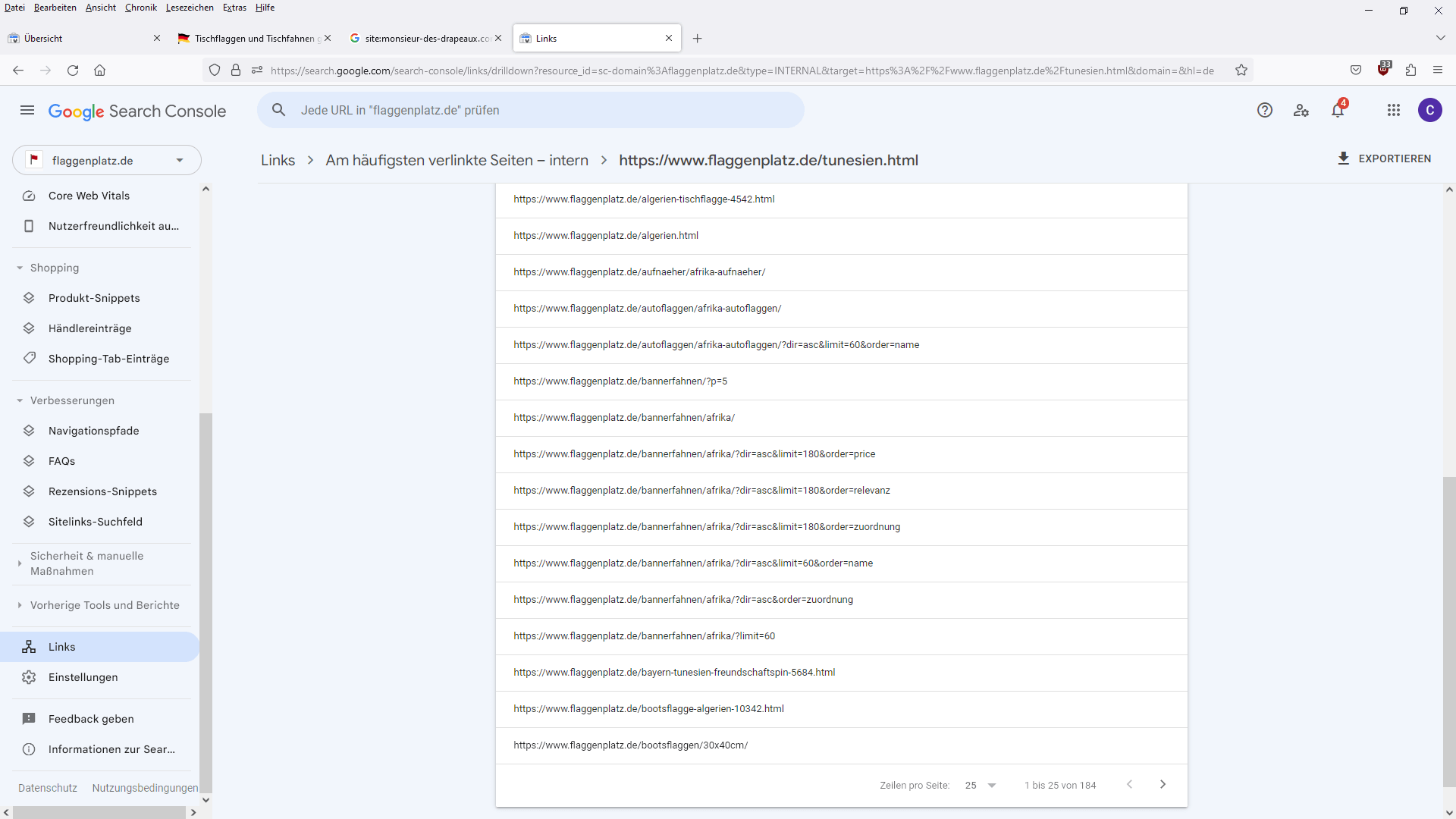Open the account avatar C

click(x=1430, y=111)
